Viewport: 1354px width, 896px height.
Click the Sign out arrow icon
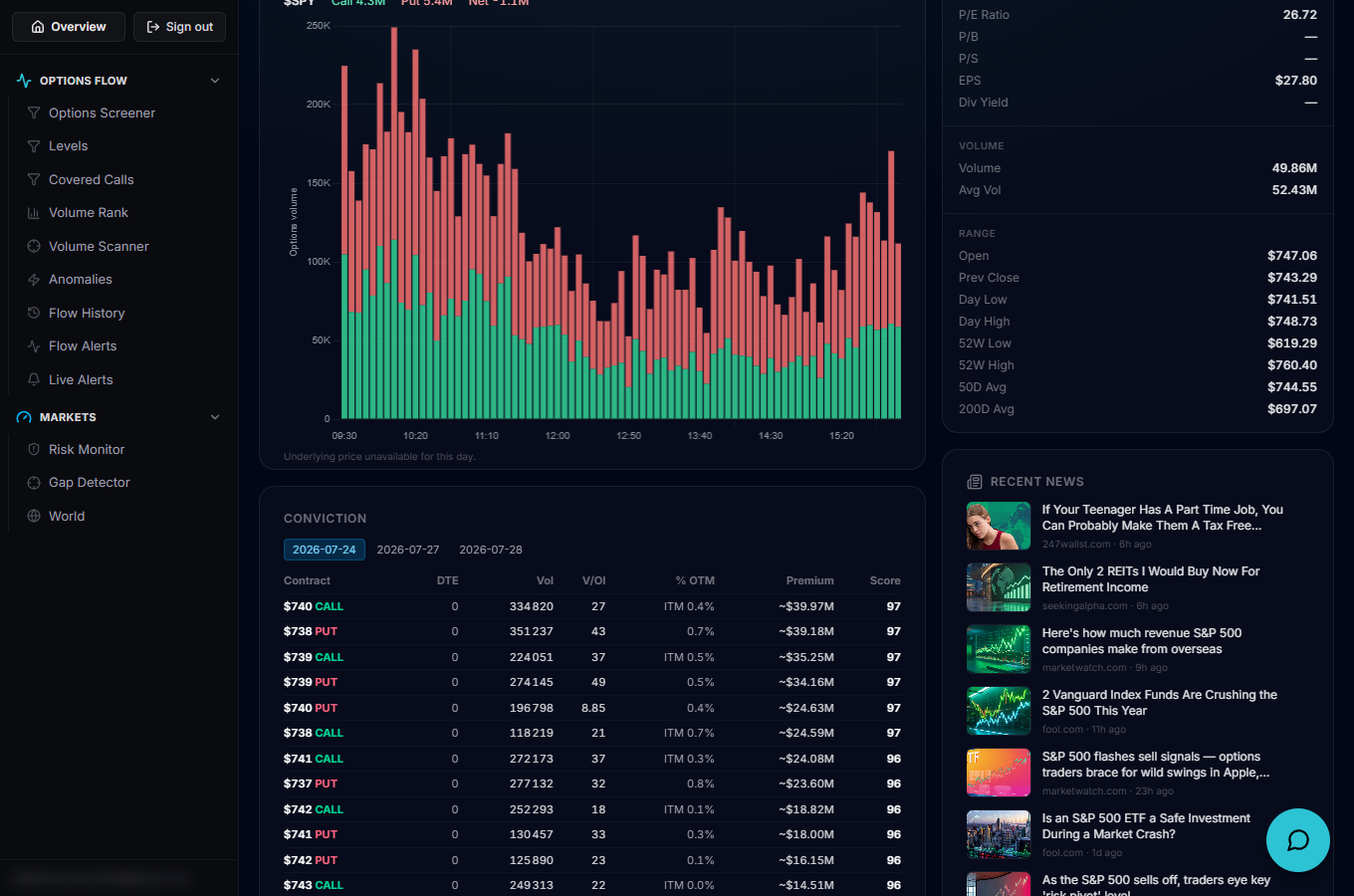[x=153, y=27]
